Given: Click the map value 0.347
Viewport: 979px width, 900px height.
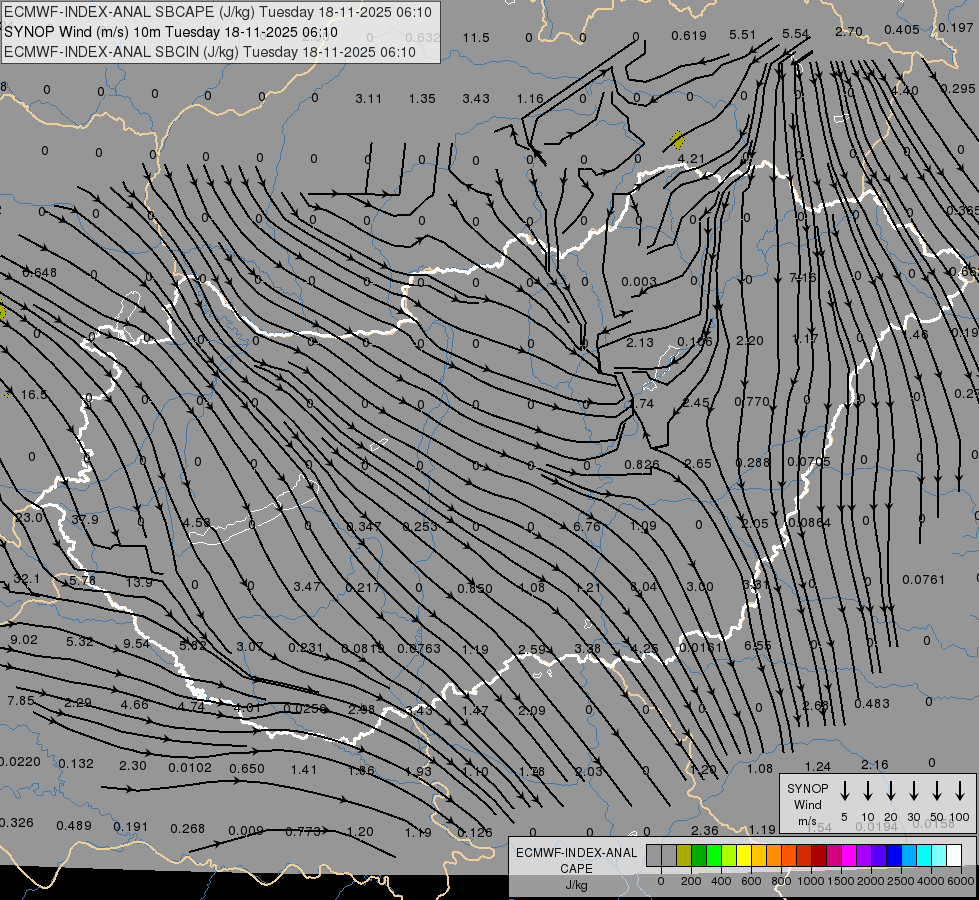Looking at the screenshot, I should (x=364, y=527).
